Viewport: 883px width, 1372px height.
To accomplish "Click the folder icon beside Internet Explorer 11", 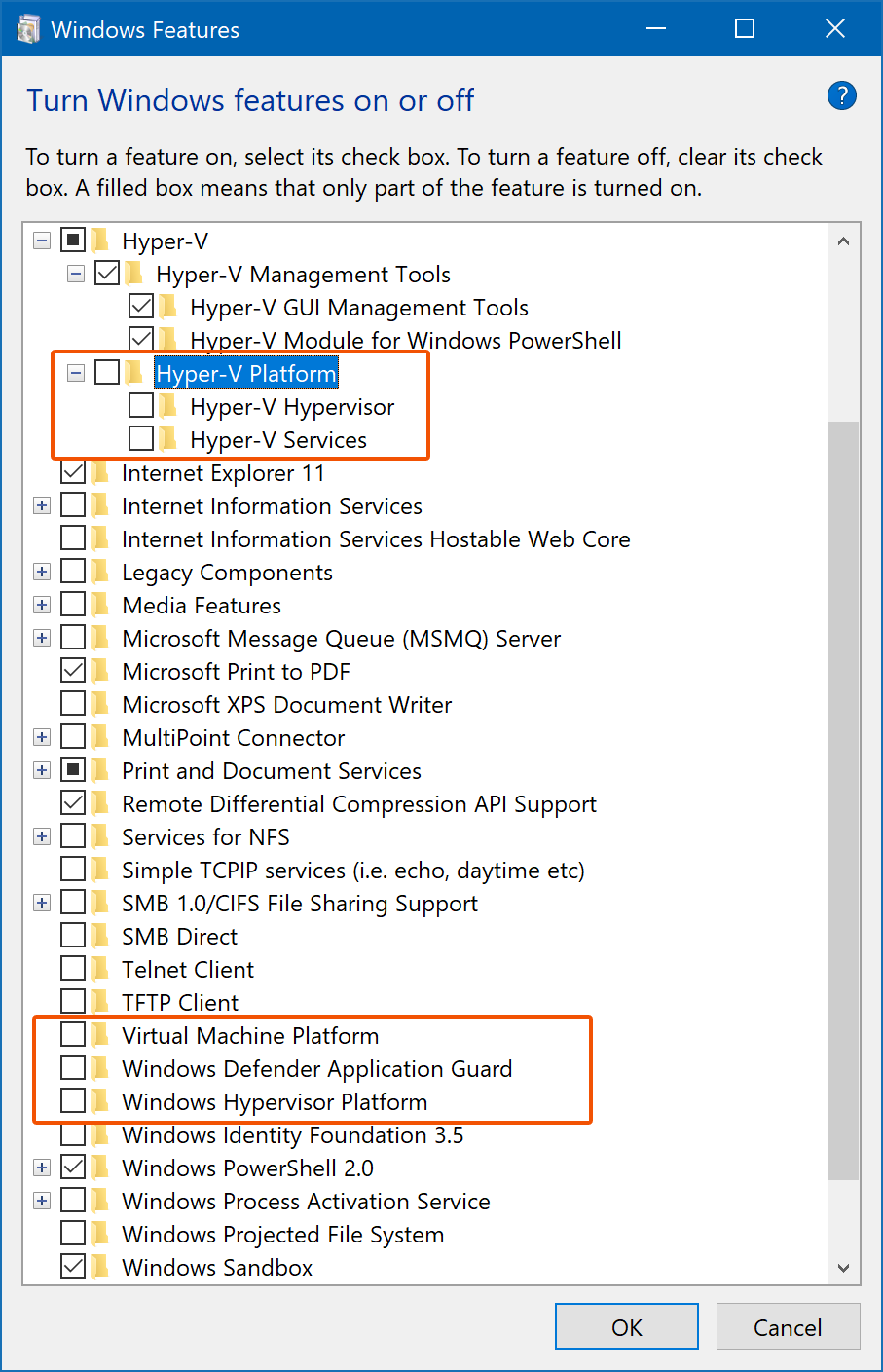I will pos(100,472).
